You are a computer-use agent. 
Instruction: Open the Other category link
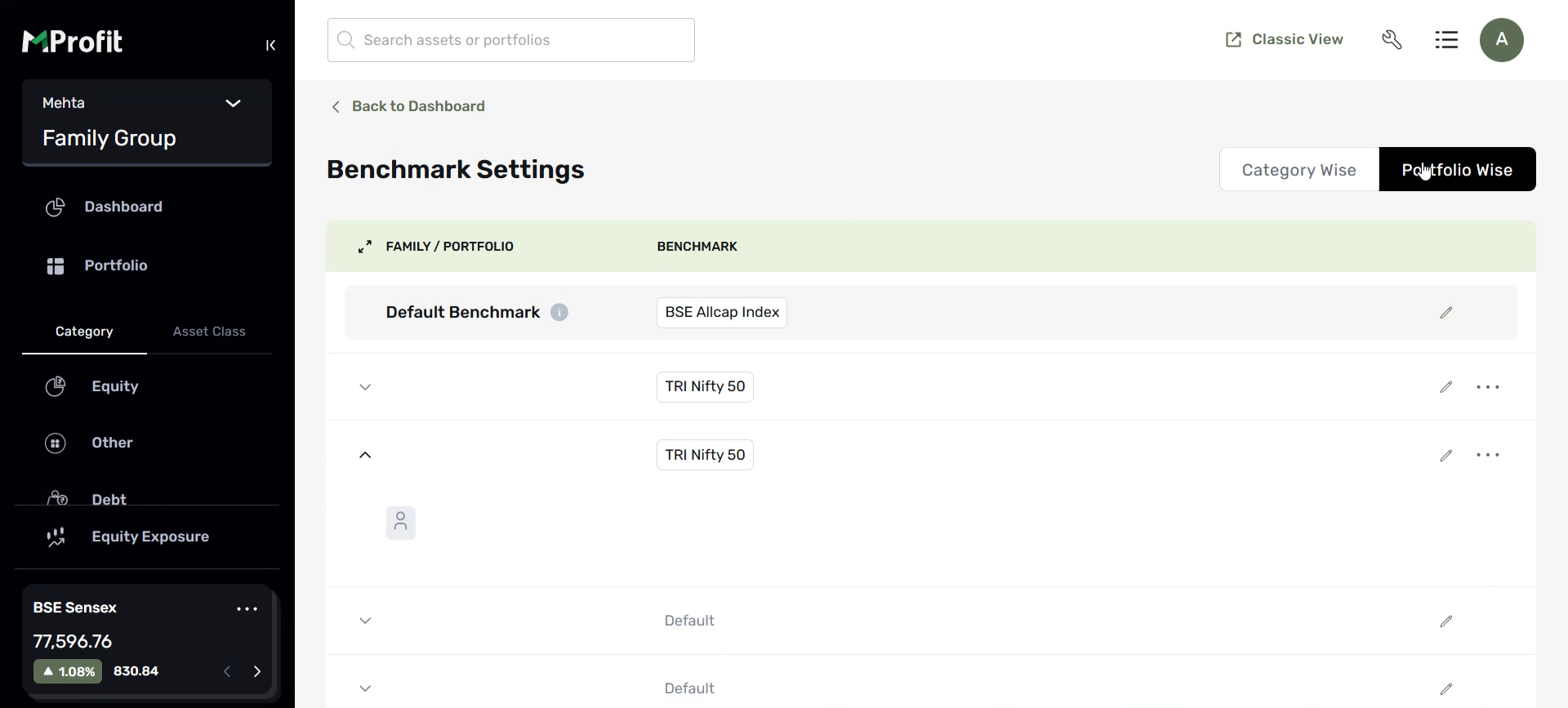(112, 443)
